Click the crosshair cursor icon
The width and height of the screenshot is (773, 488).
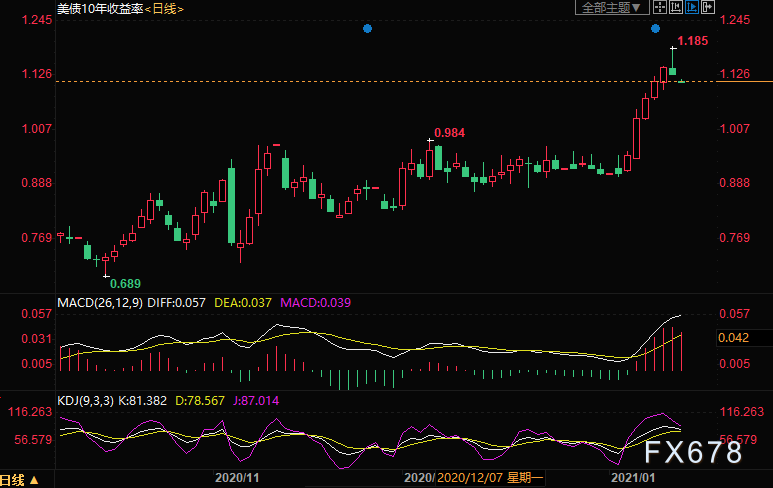tap(660, 7)
